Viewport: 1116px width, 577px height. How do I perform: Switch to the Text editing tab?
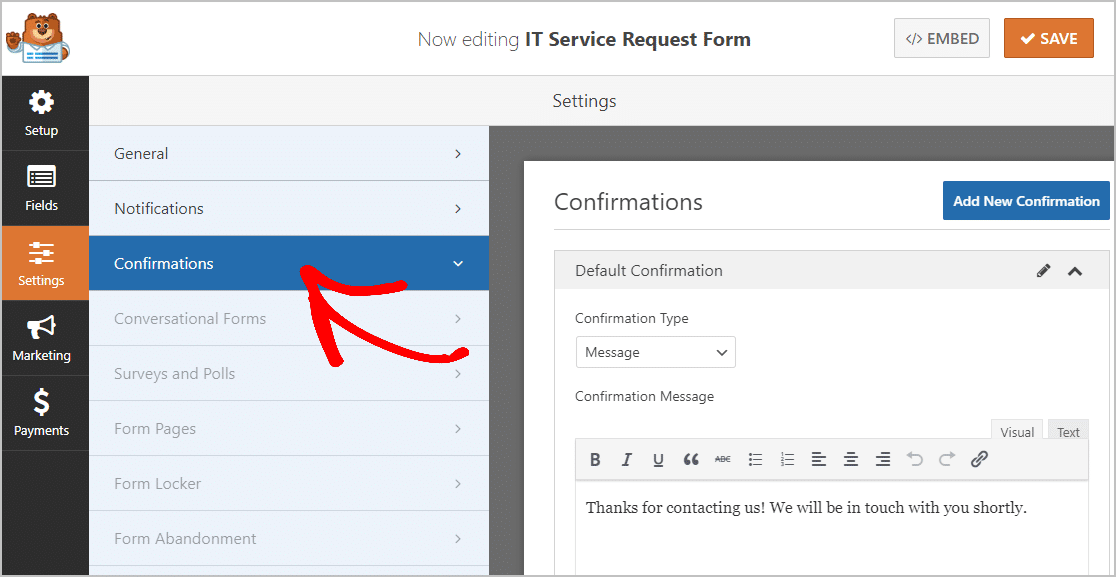1067,431
